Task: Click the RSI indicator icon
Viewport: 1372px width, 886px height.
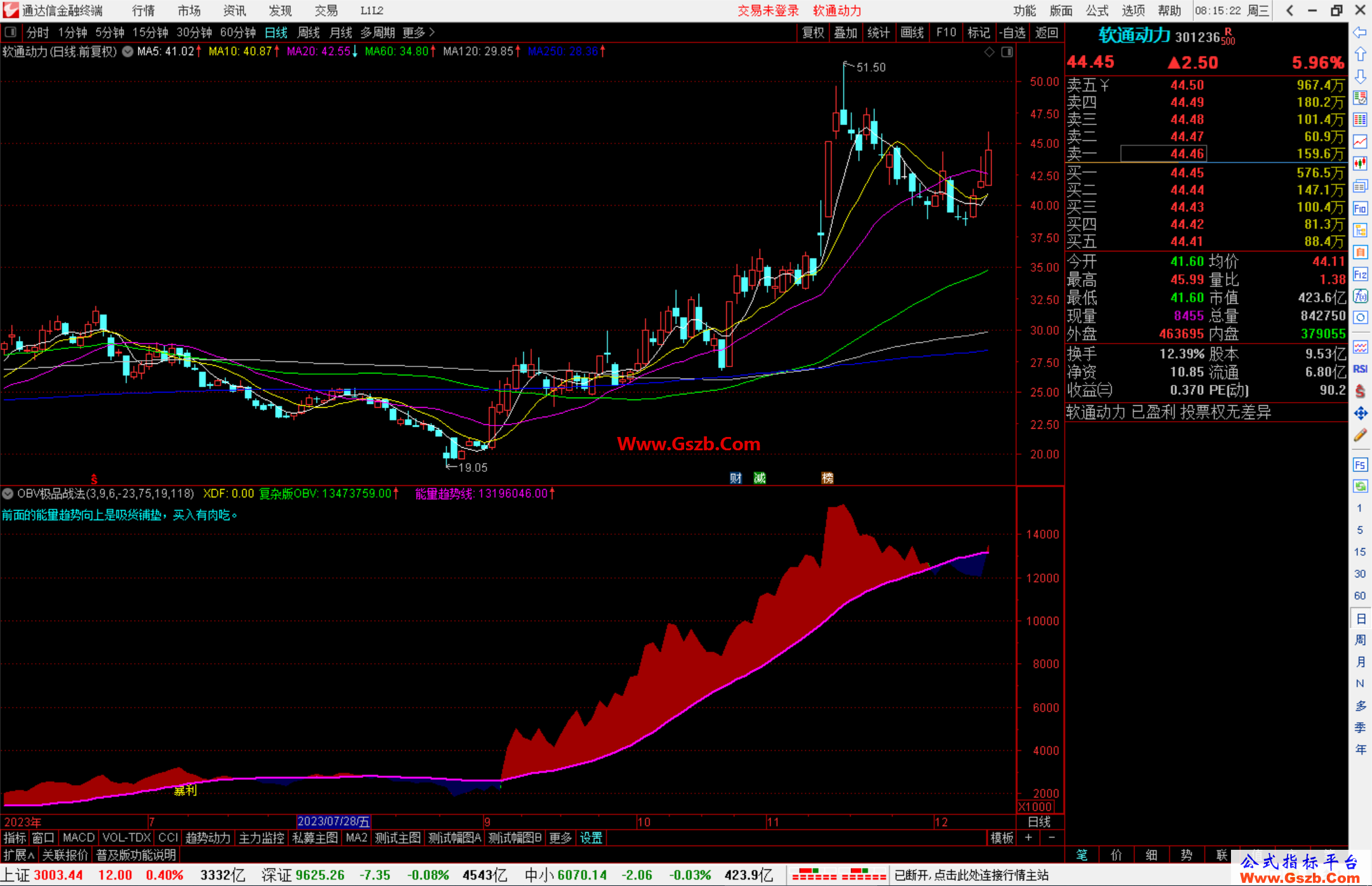Action: tap(1360, 369)
